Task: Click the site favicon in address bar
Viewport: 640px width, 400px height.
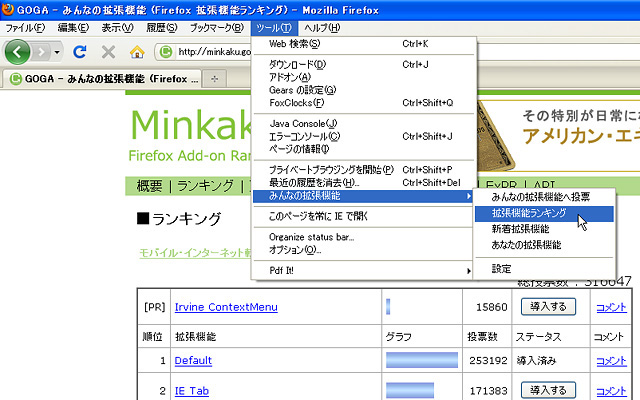Action: click(x=166, y=52)
